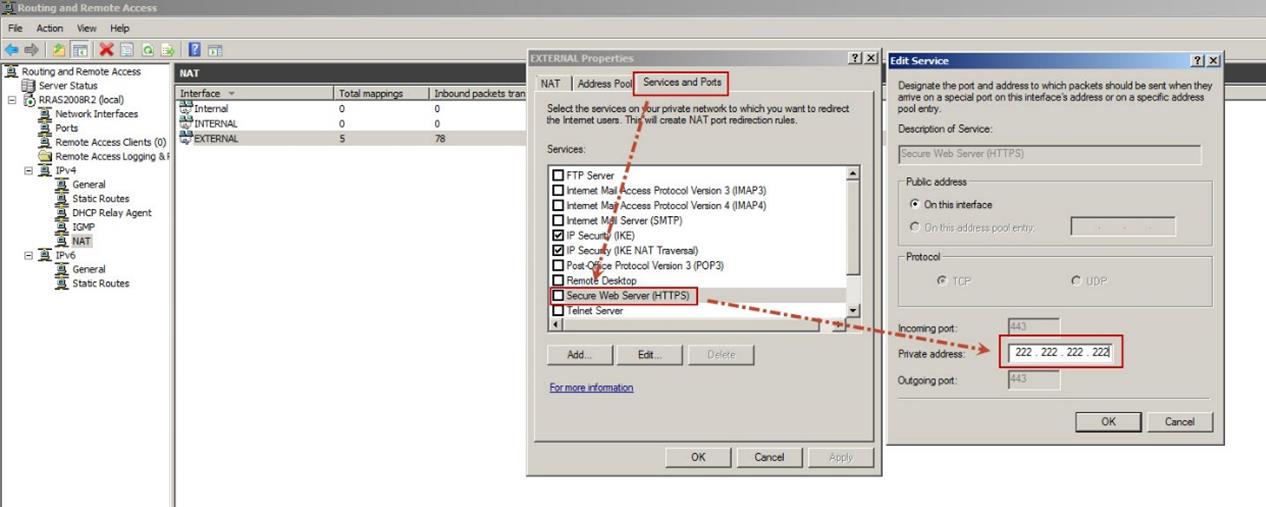
Task: Open Remote Access Logging folder node
Action: coord(112,156)
